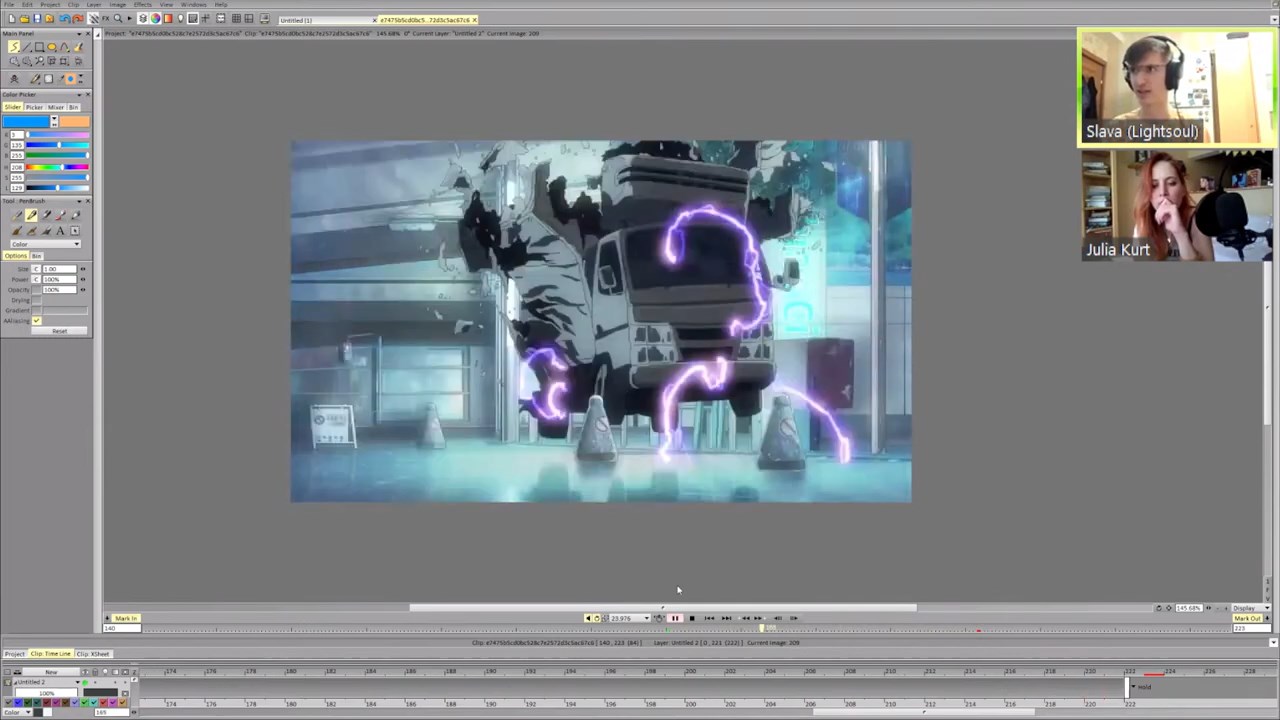Image resolution: width=1280 pixels, height=720 pixels.
Task: Toggle the Opacity connection box
Action: [x=36, y=289]
